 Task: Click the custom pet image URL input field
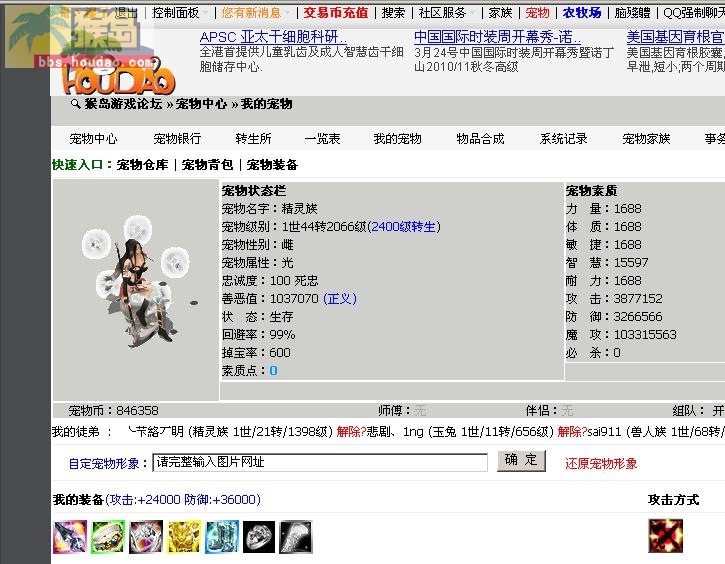(x=320, y=462)
